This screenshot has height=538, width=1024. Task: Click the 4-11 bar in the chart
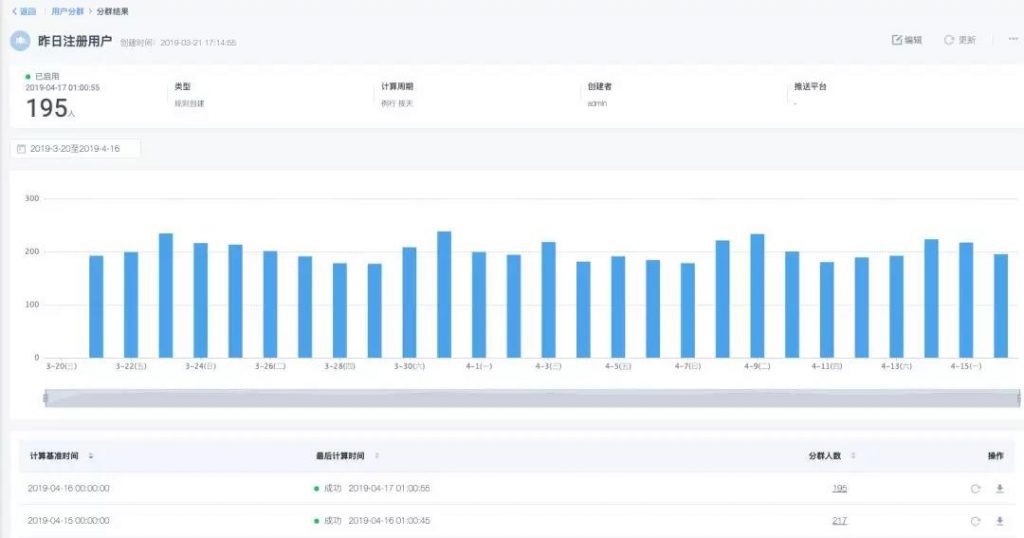point(827,309)
